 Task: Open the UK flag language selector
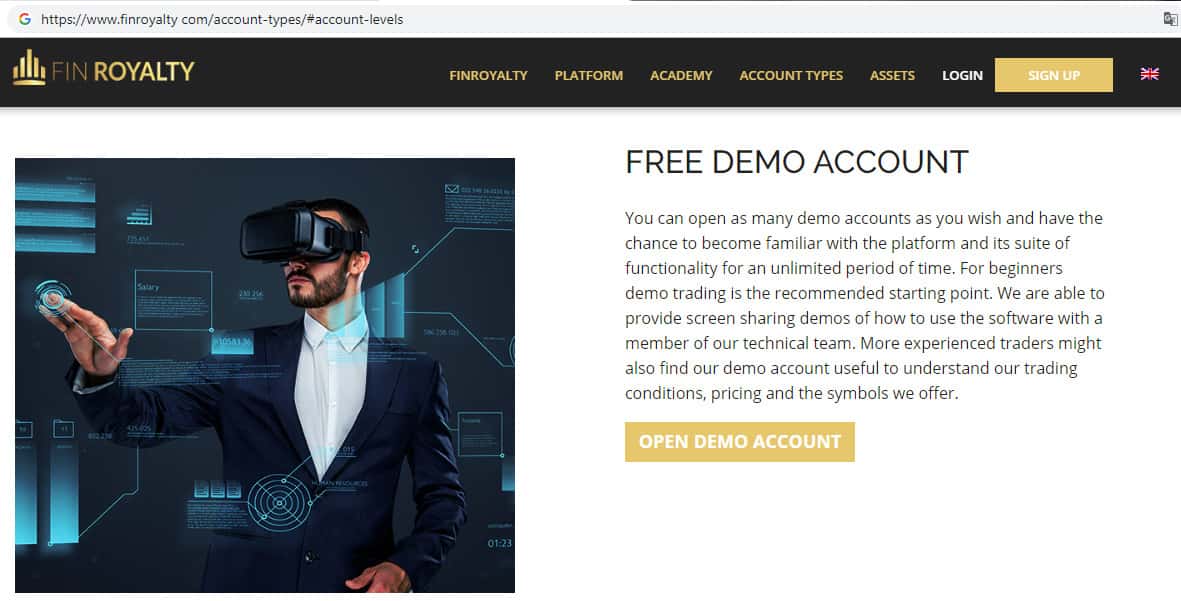coord(1149,74)
